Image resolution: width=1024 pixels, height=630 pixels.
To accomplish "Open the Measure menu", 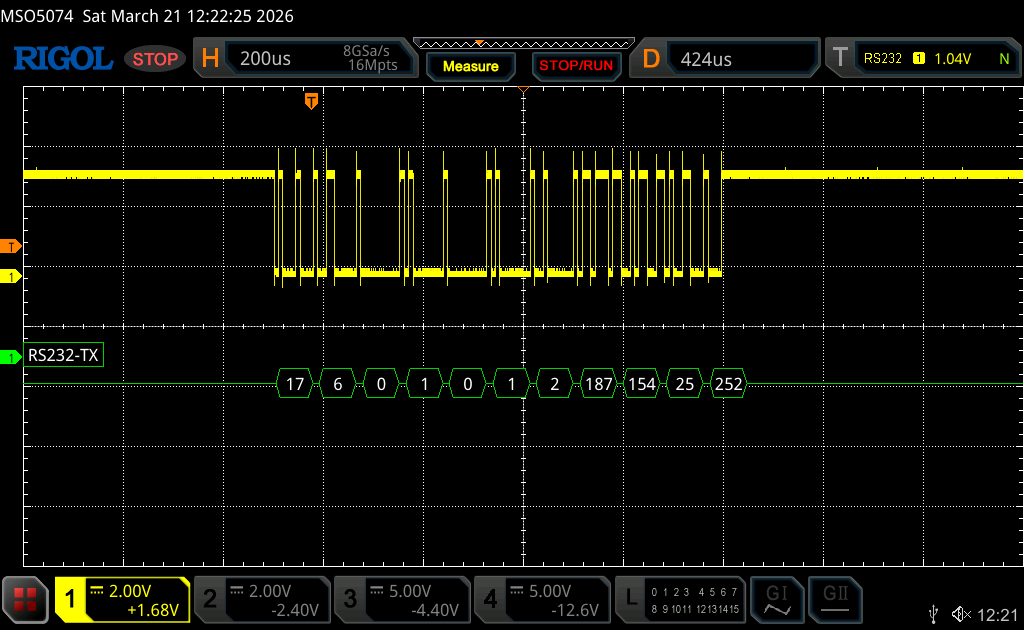I will 470,66.
